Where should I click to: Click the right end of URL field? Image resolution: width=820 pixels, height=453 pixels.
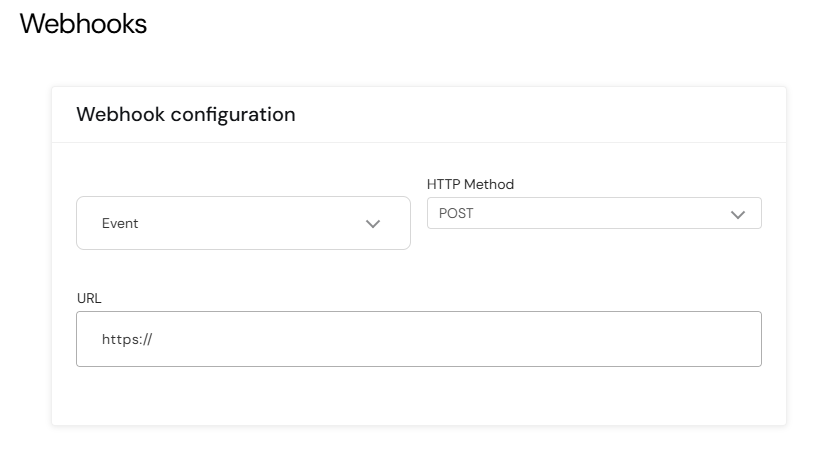tap(740, 339)
